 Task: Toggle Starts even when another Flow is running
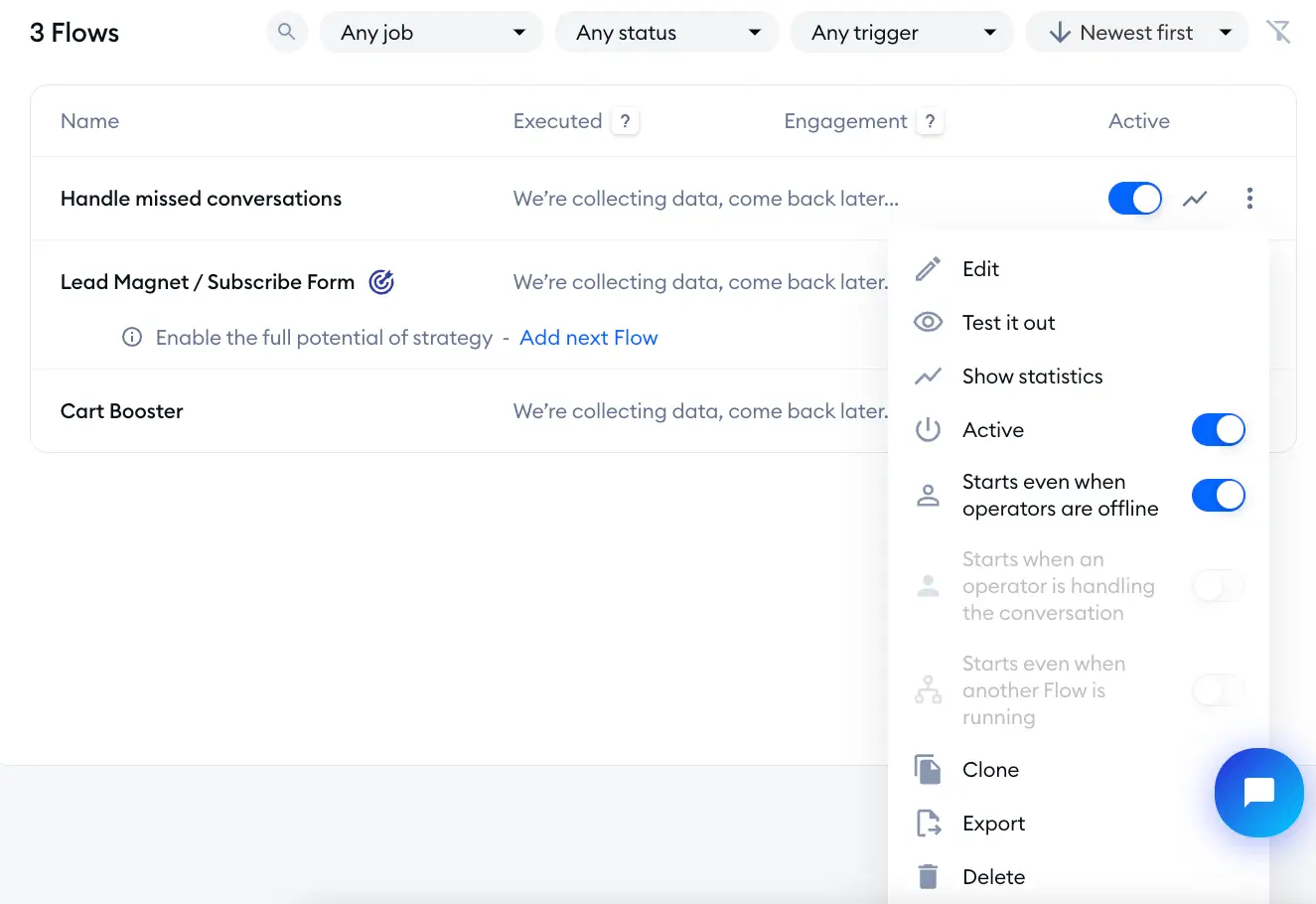[1219, 690]
